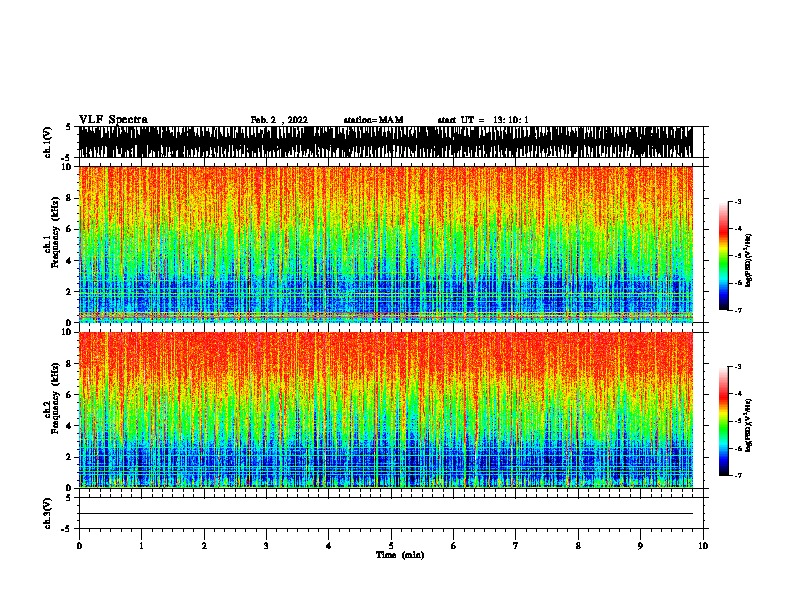The height and width of the screenshot is (612, 792).
Task: Click the ch.1 color scale bar
Action: tap(724, 256)
